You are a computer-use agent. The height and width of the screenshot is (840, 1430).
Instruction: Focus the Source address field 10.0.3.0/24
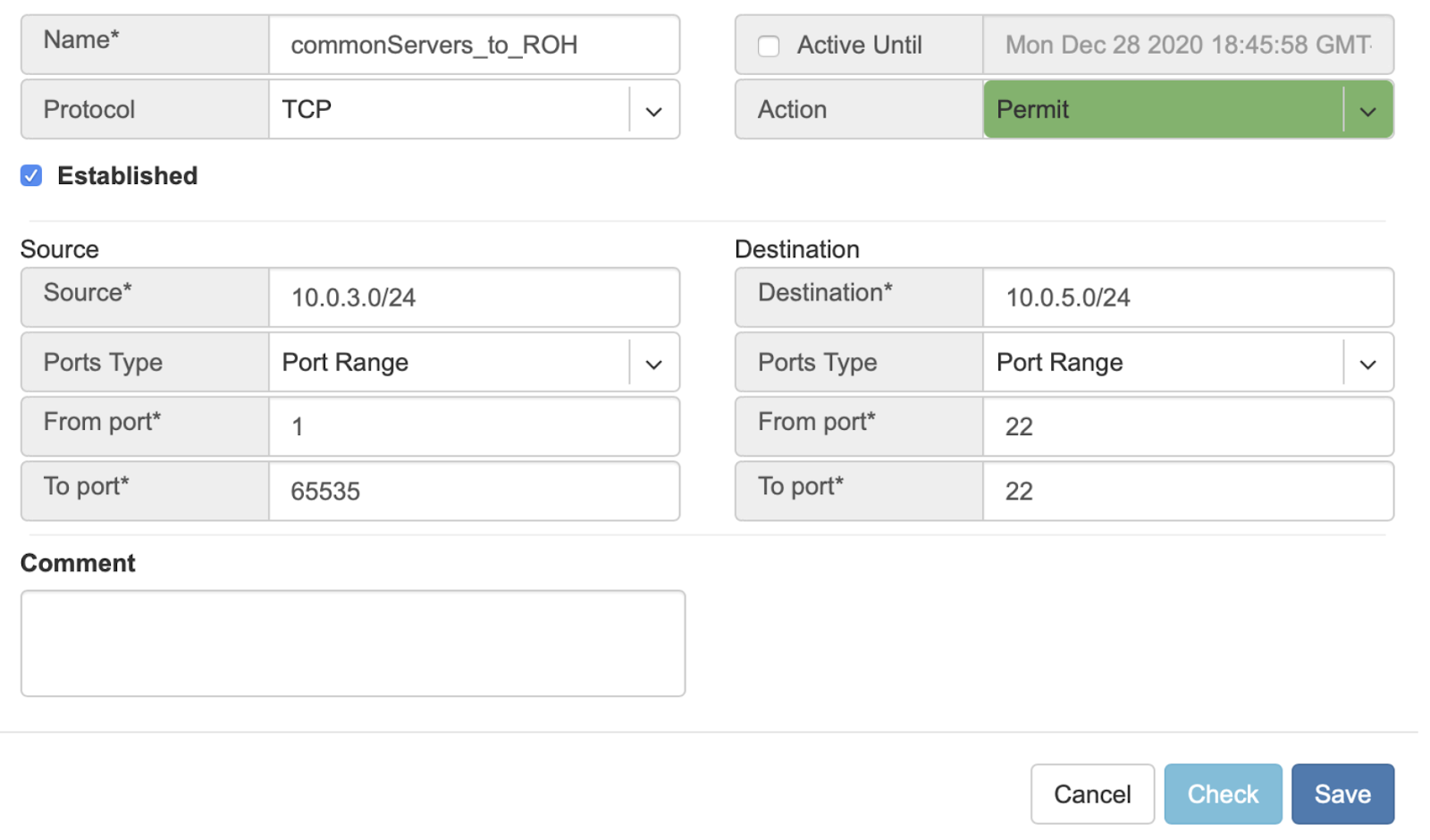(474, 298)
